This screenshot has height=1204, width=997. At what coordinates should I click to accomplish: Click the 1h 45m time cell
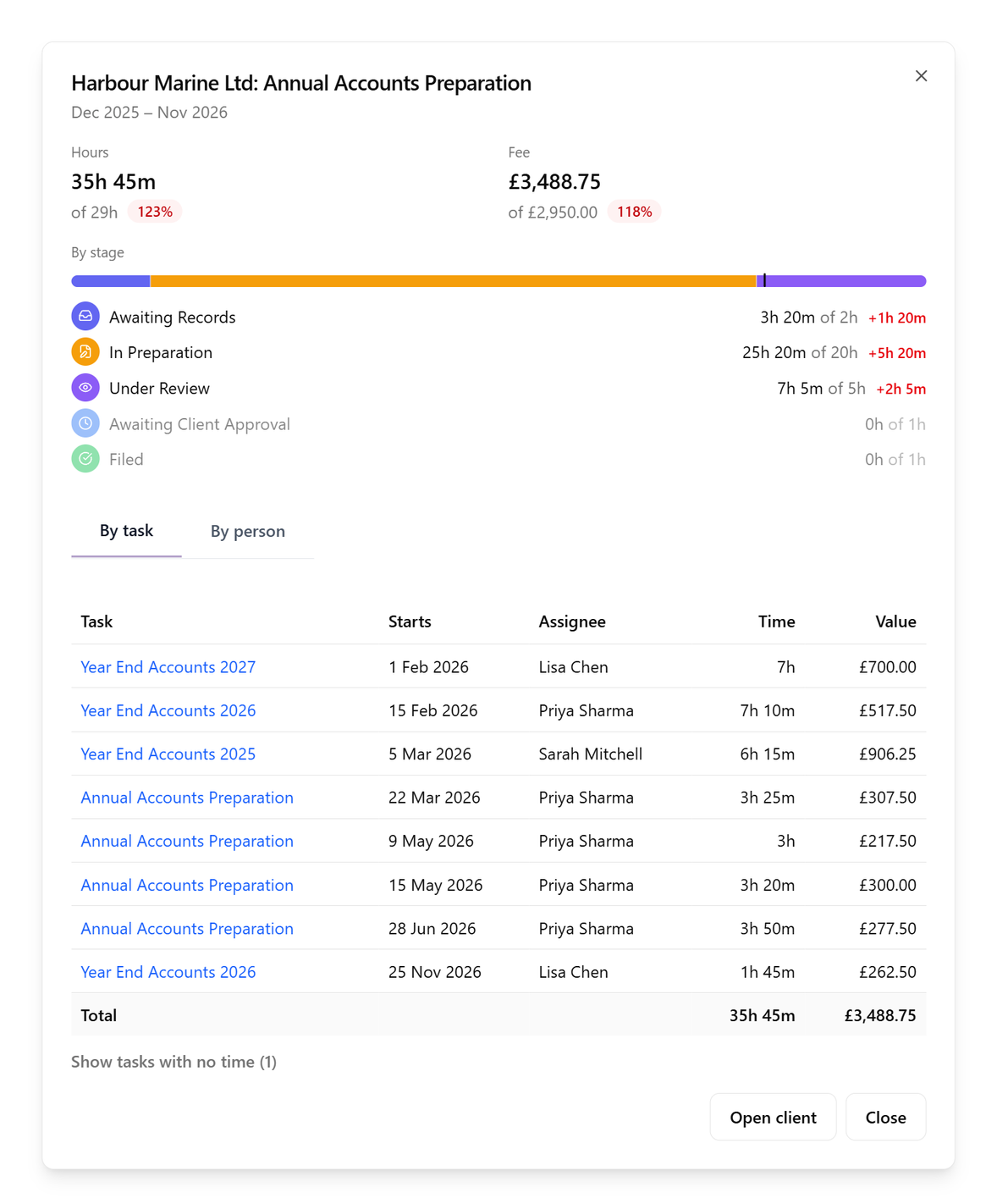[768, 972]
